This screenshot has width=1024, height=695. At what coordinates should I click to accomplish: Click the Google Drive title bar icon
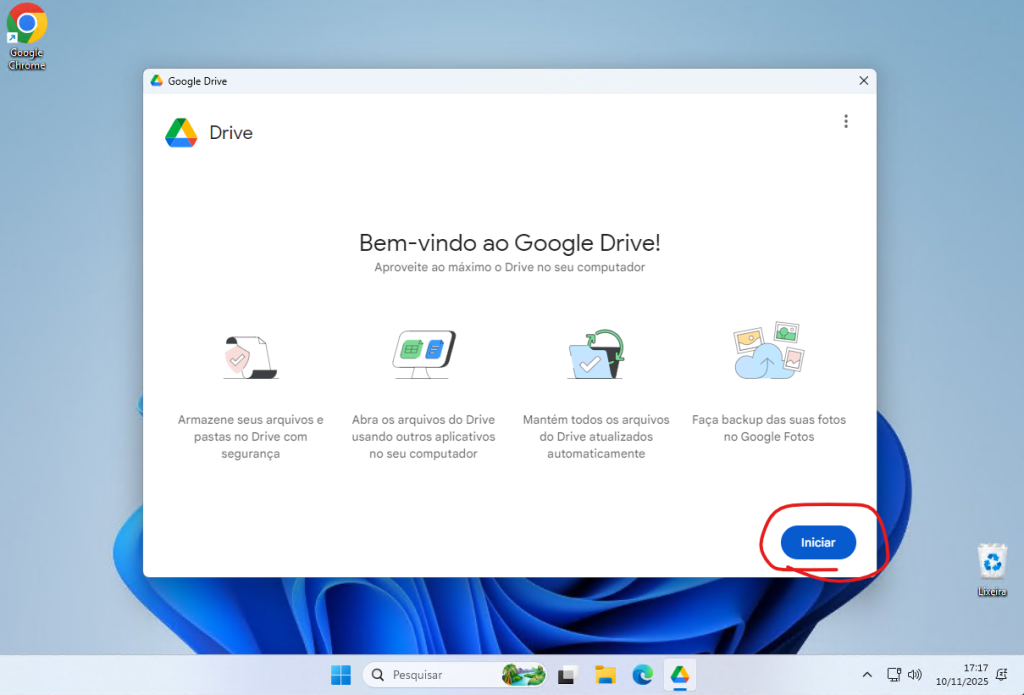tap(156, 81)
